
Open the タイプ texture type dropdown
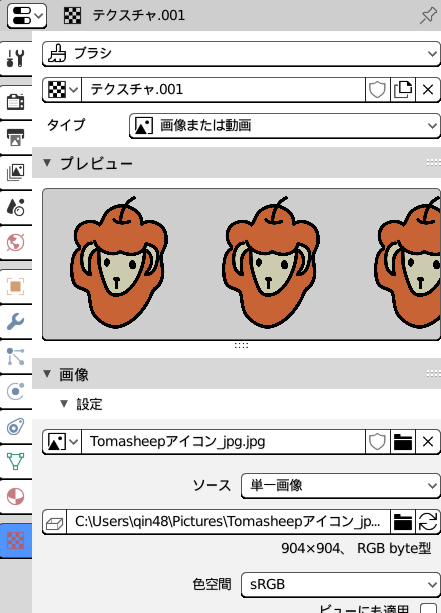coord(285,126)
